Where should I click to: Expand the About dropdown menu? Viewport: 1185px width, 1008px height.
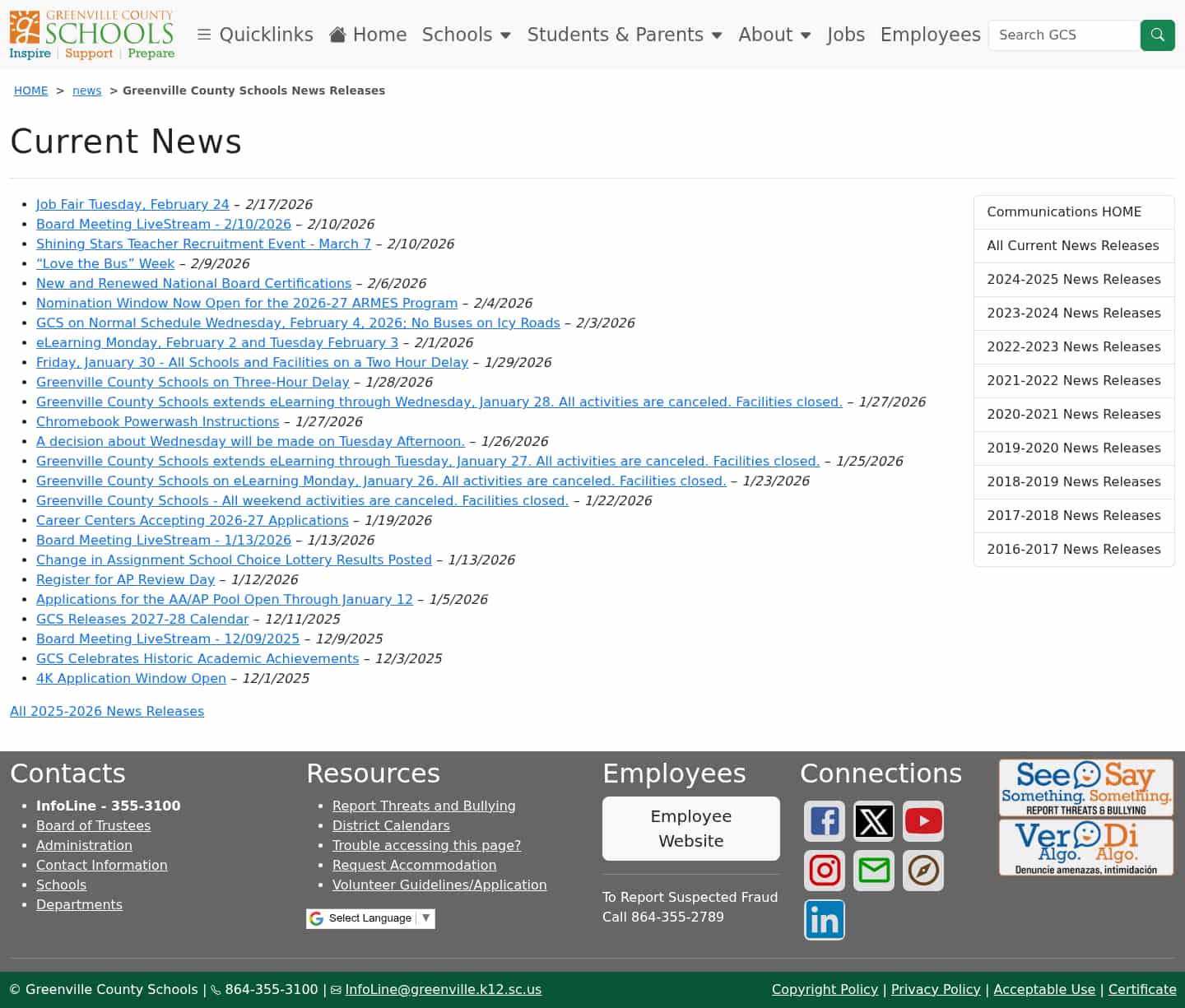coord(774,35)
